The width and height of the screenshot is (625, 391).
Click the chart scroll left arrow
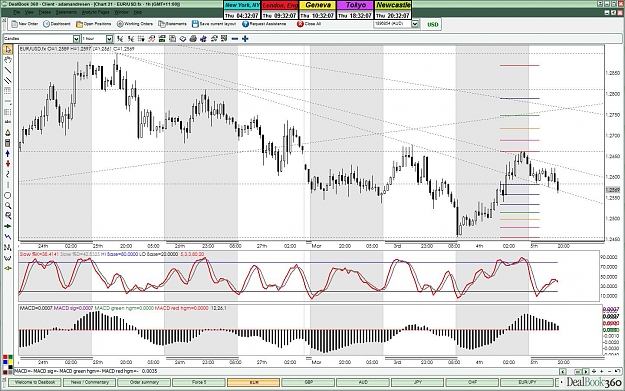click(x=563, y=371)
